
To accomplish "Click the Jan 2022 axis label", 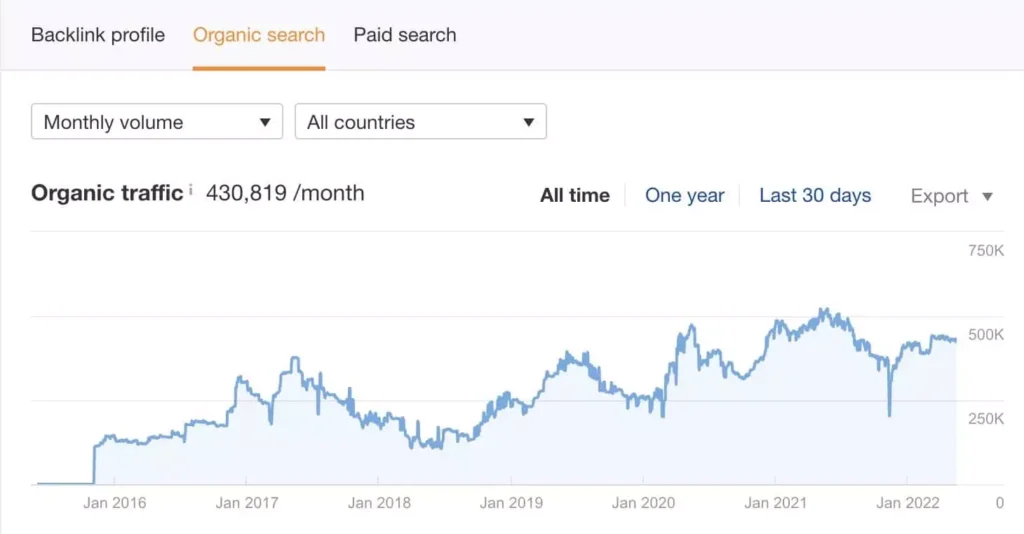I will point(908,503).
